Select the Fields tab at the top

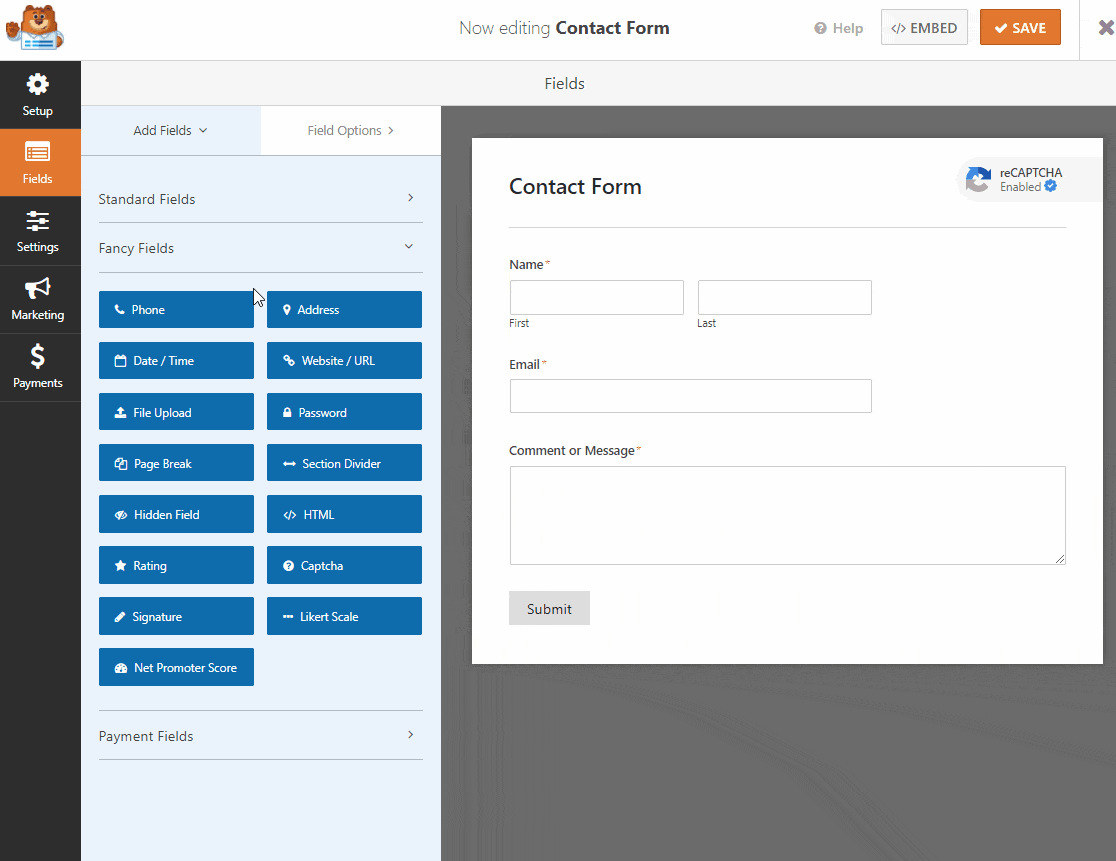pyautogui.click(x=564, y=83)
